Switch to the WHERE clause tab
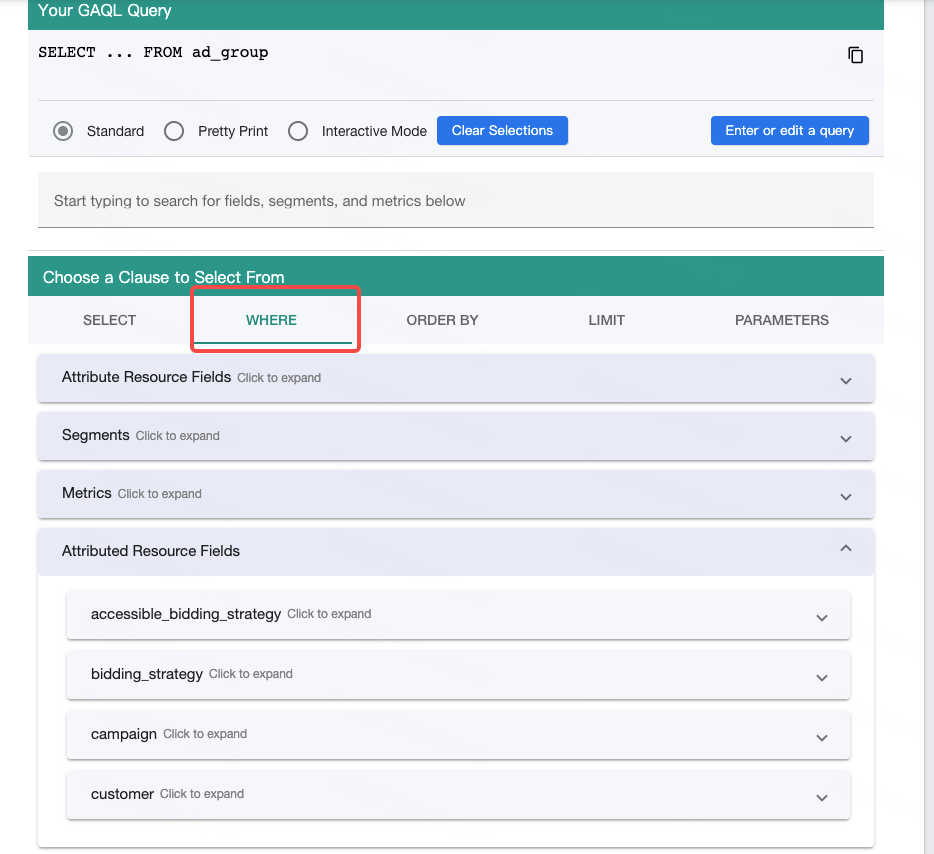Image resolution: width=934 pixels, height=854 pixels. tap(272, 320)
